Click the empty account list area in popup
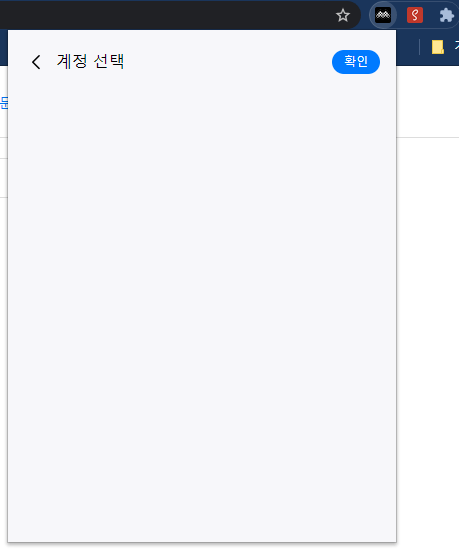Viewport: 459px width, 558px height. (x=202, y=306)
